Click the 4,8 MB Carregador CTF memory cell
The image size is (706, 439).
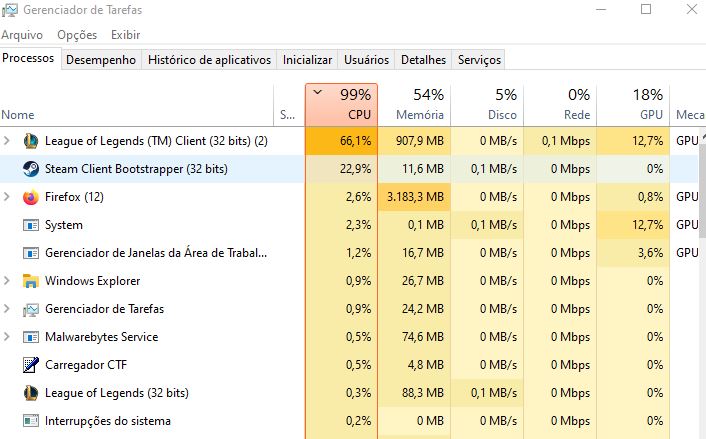[x=414, y=365]
